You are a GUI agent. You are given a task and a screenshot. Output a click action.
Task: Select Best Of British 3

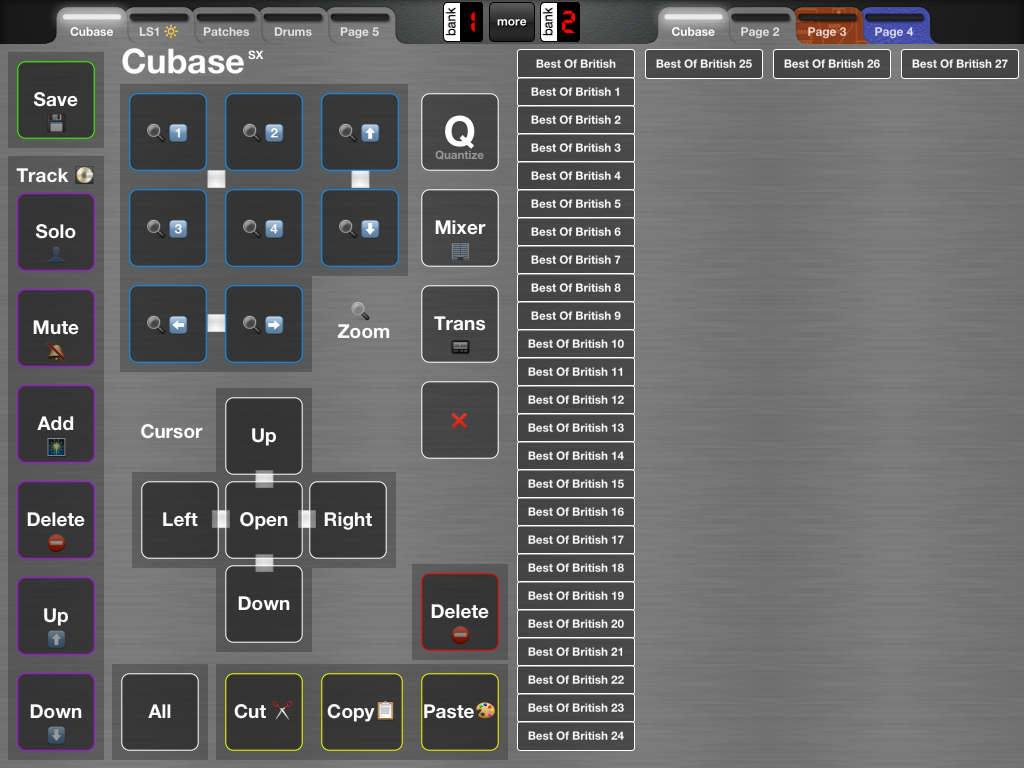[x=576, y=148]
